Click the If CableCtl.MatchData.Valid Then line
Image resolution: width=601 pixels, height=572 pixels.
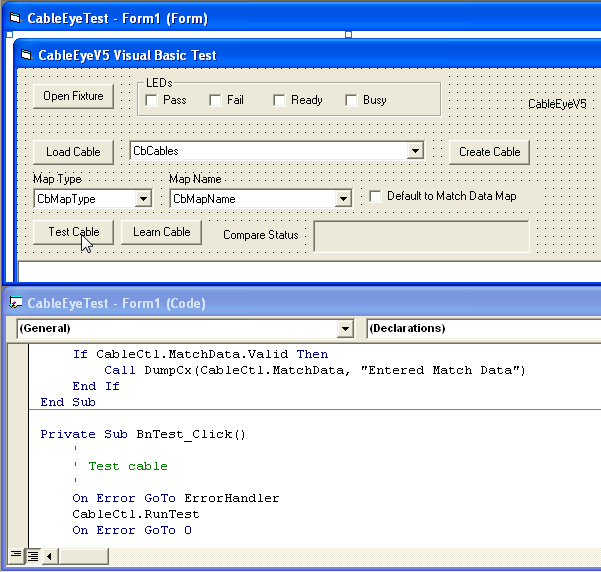[x=200, y=354]
